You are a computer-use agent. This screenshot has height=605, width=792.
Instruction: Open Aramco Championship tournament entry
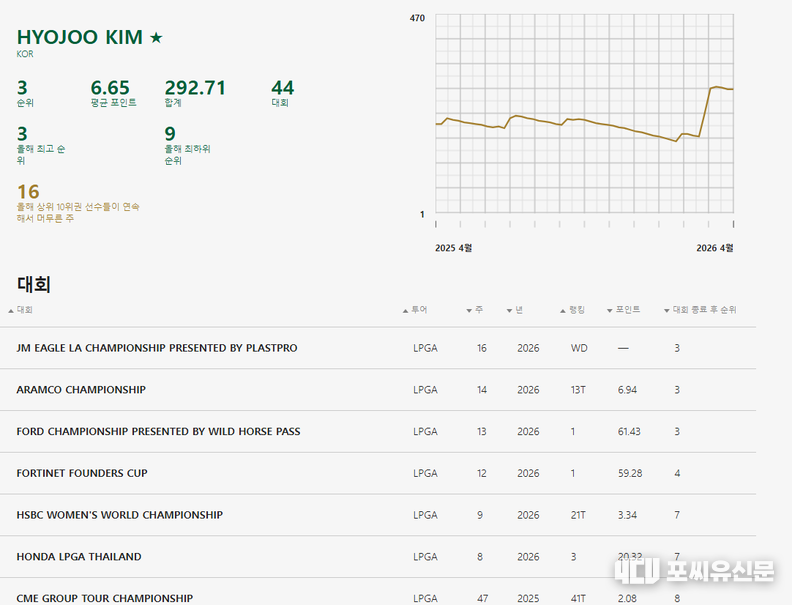[81, 390]
